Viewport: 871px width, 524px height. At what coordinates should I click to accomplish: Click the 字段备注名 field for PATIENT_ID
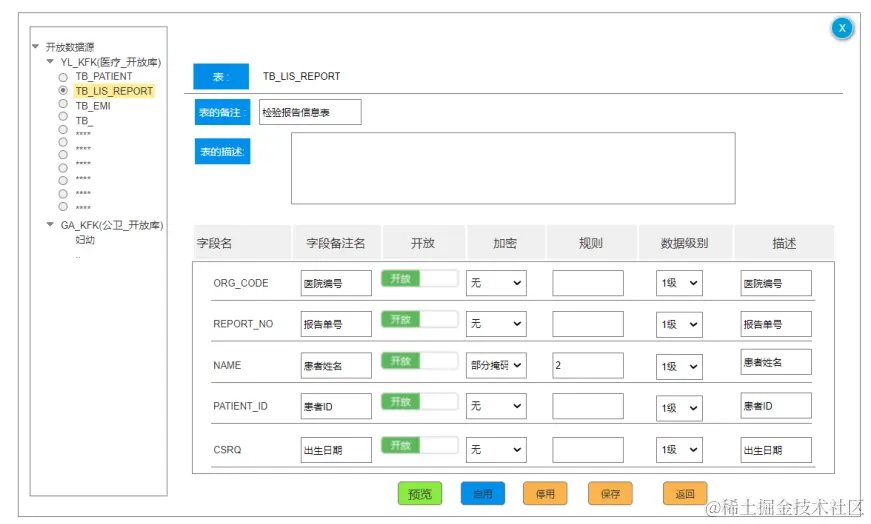click(336, 406)
